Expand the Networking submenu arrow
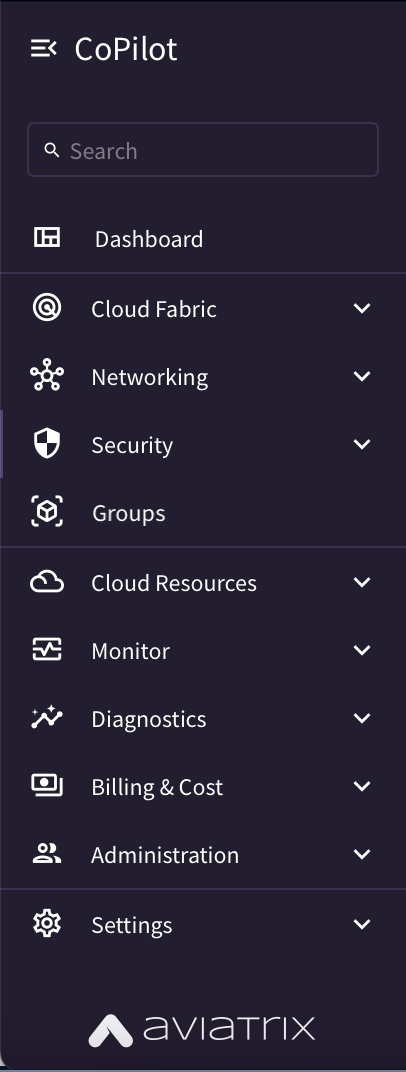This screenshot has height=1072, width=406. coord(362,376)
